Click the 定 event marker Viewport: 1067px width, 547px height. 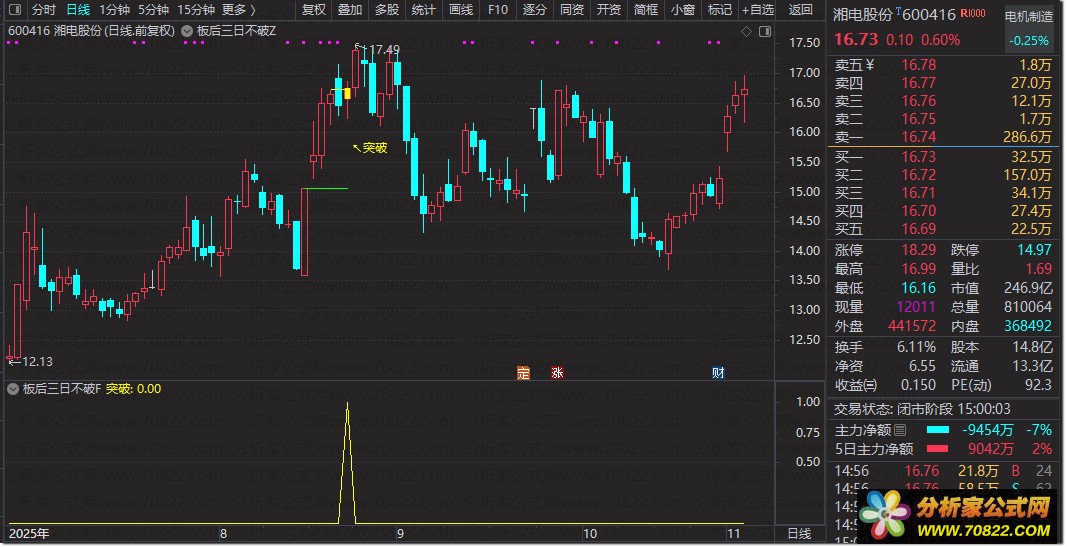tap(523, 373)
